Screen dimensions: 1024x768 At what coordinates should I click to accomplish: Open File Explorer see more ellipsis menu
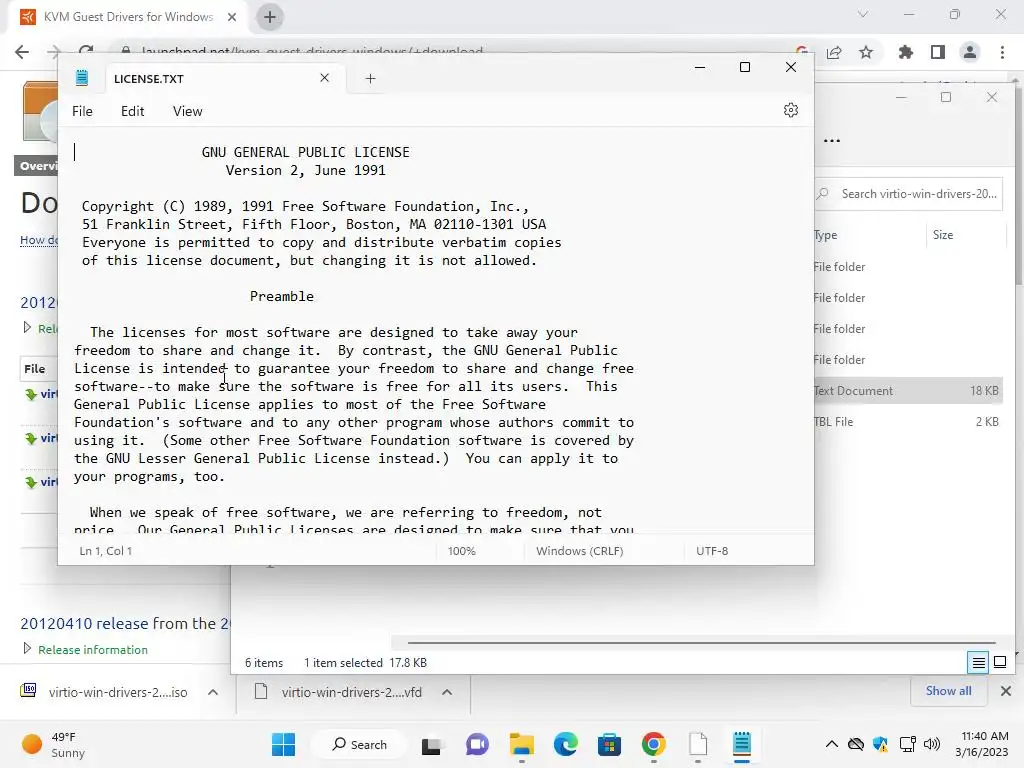[832, 140]
